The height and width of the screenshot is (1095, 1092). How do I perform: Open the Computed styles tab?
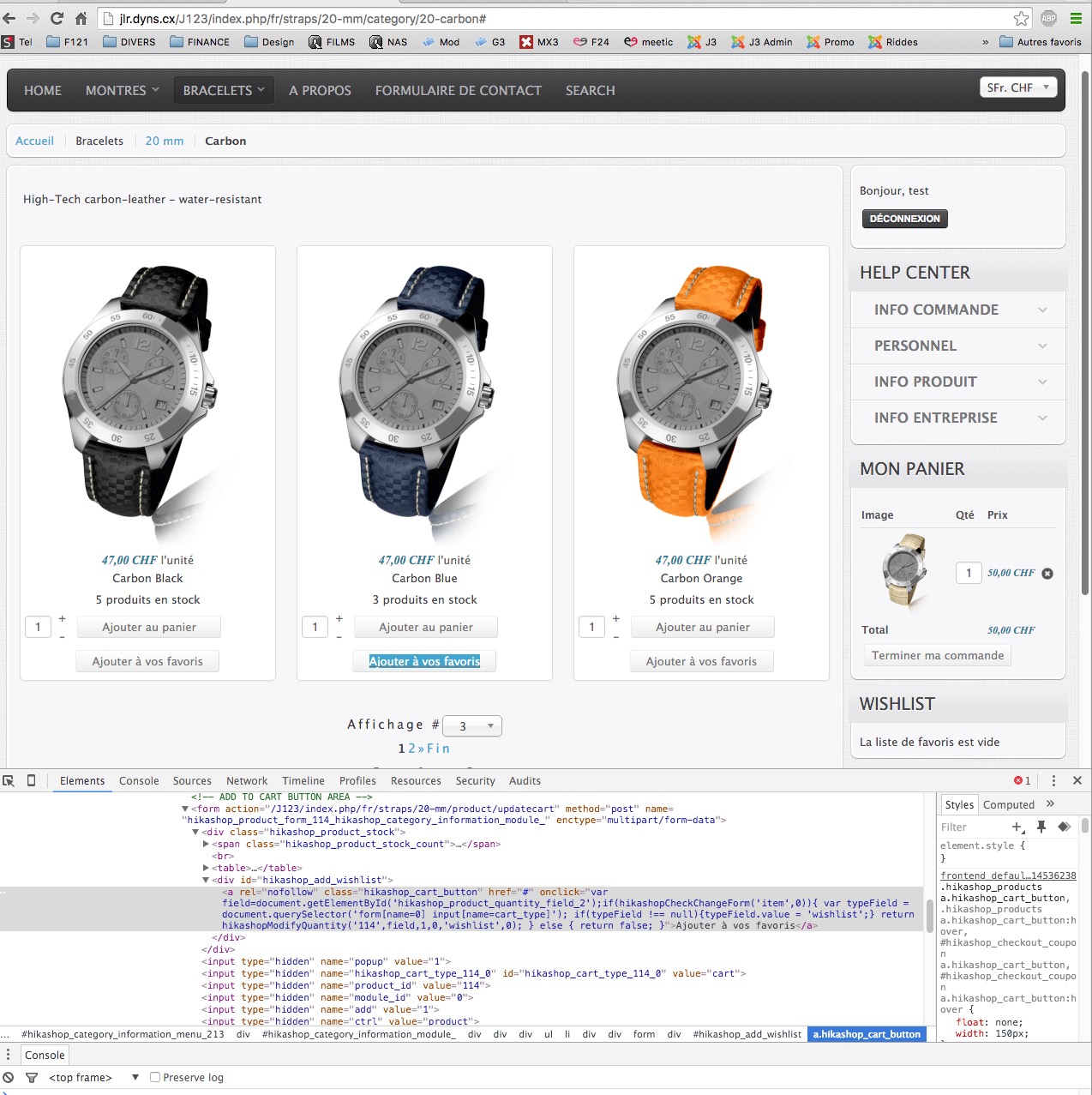click(1008, 804)
